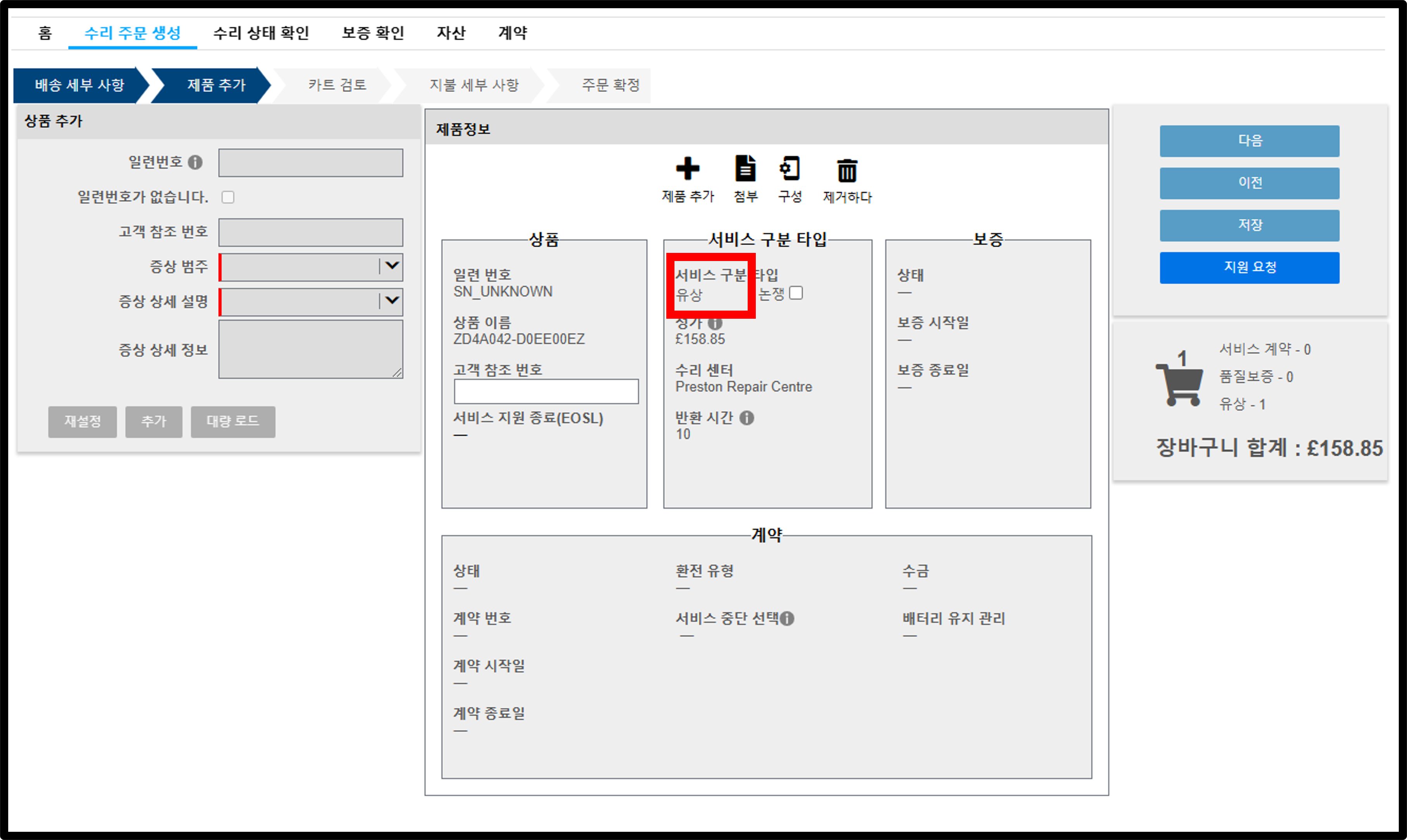Check the 일련번호가 없습니다 checkbox
Screen dimensions: 1407x840
[228, 197]
